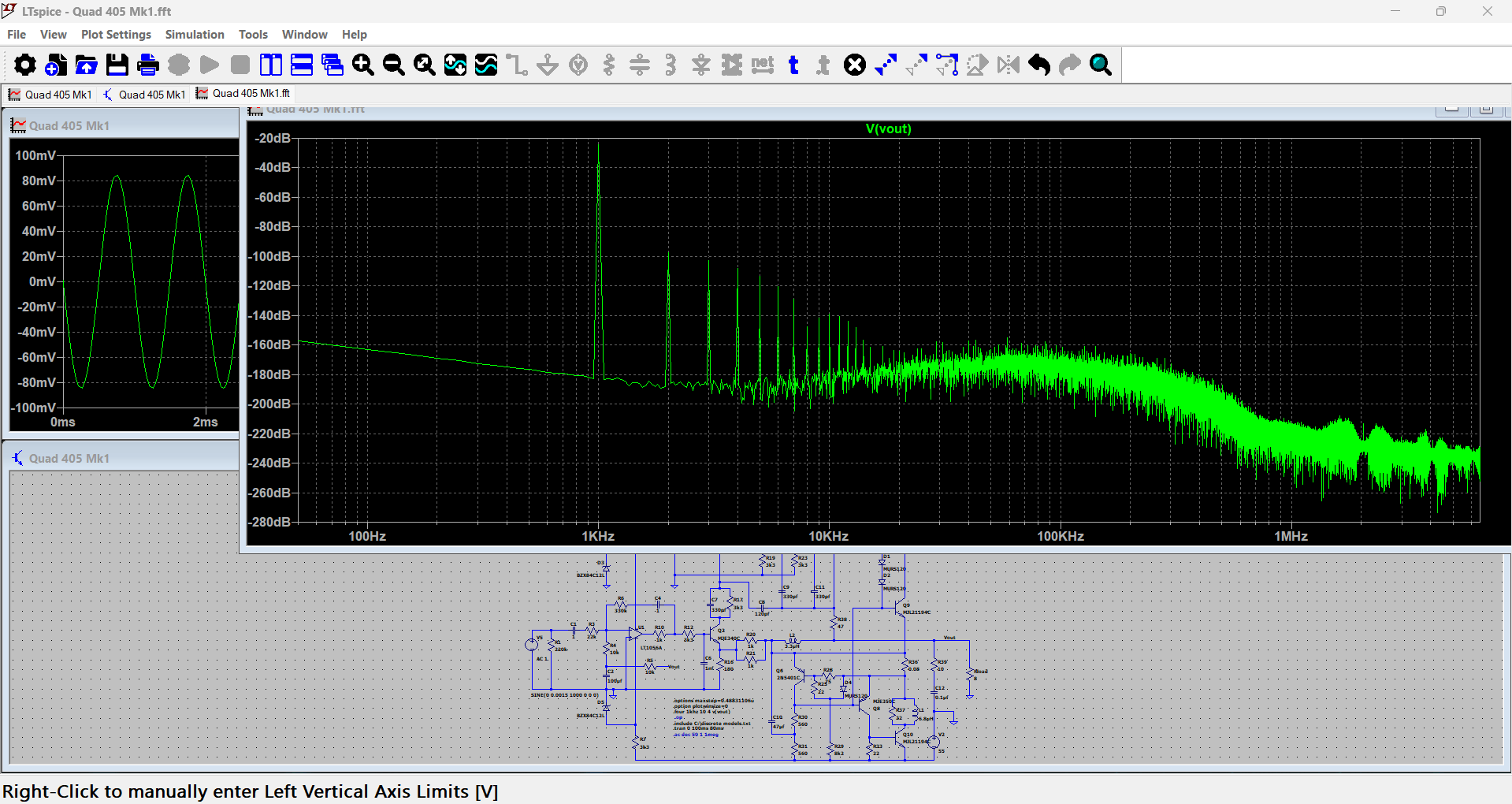Click the 10KHz frequency axis label

tap(829, 536)
